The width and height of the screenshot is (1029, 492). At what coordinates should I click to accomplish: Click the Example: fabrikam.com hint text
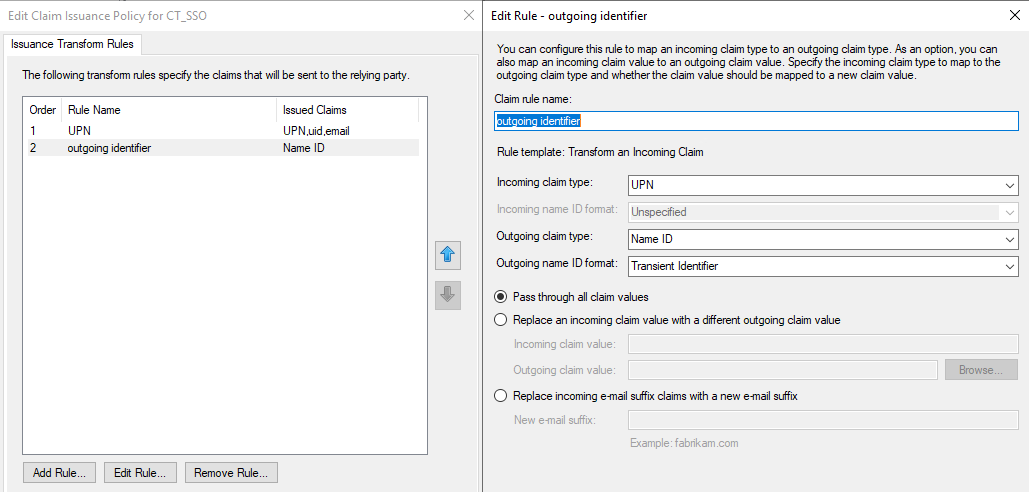(x=684, y=443)
